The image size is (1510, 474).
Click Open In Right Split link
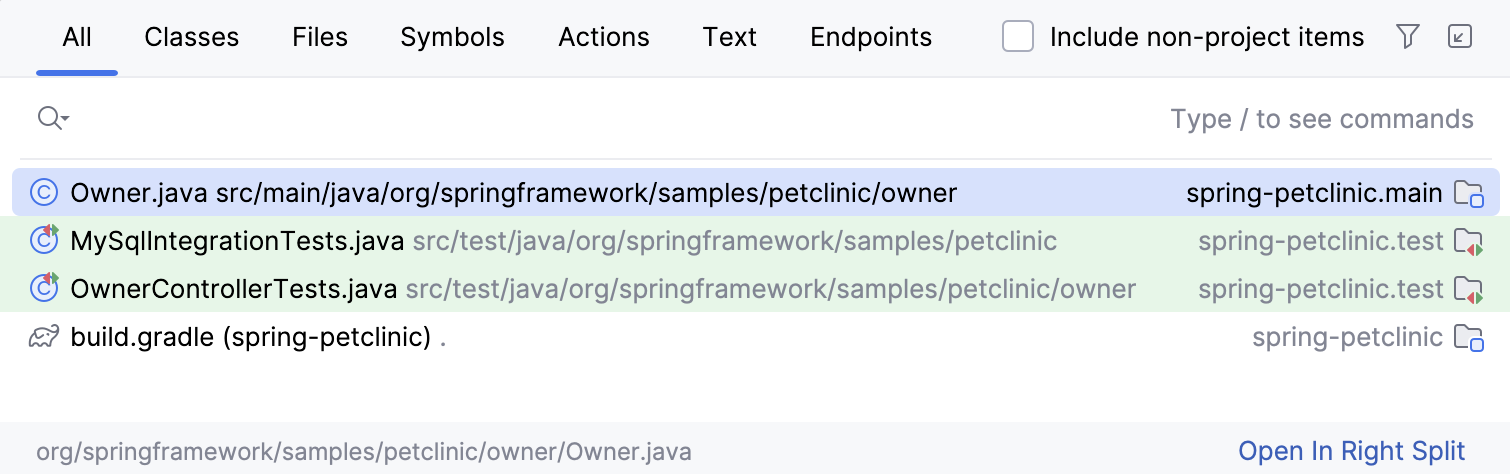(1352, 451)
